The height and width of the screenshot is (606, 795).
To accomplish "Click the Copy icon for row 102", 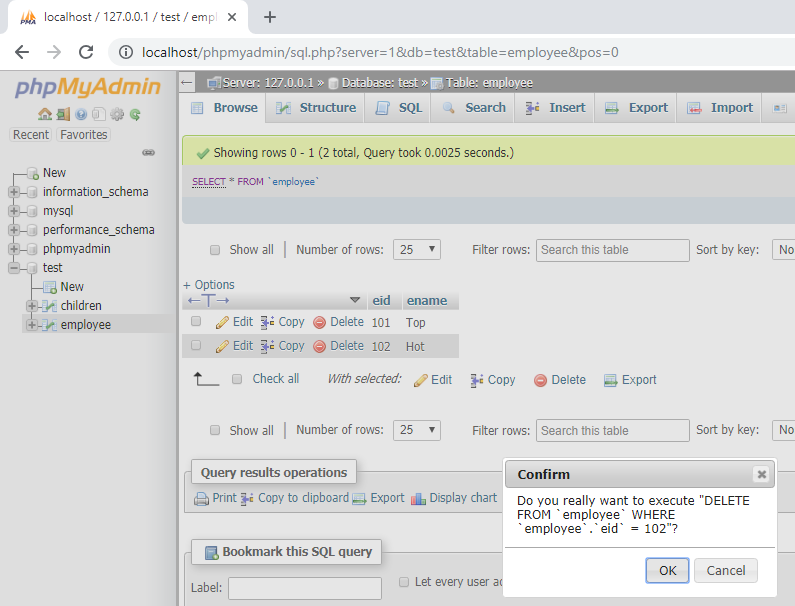I will pos(267,346).
